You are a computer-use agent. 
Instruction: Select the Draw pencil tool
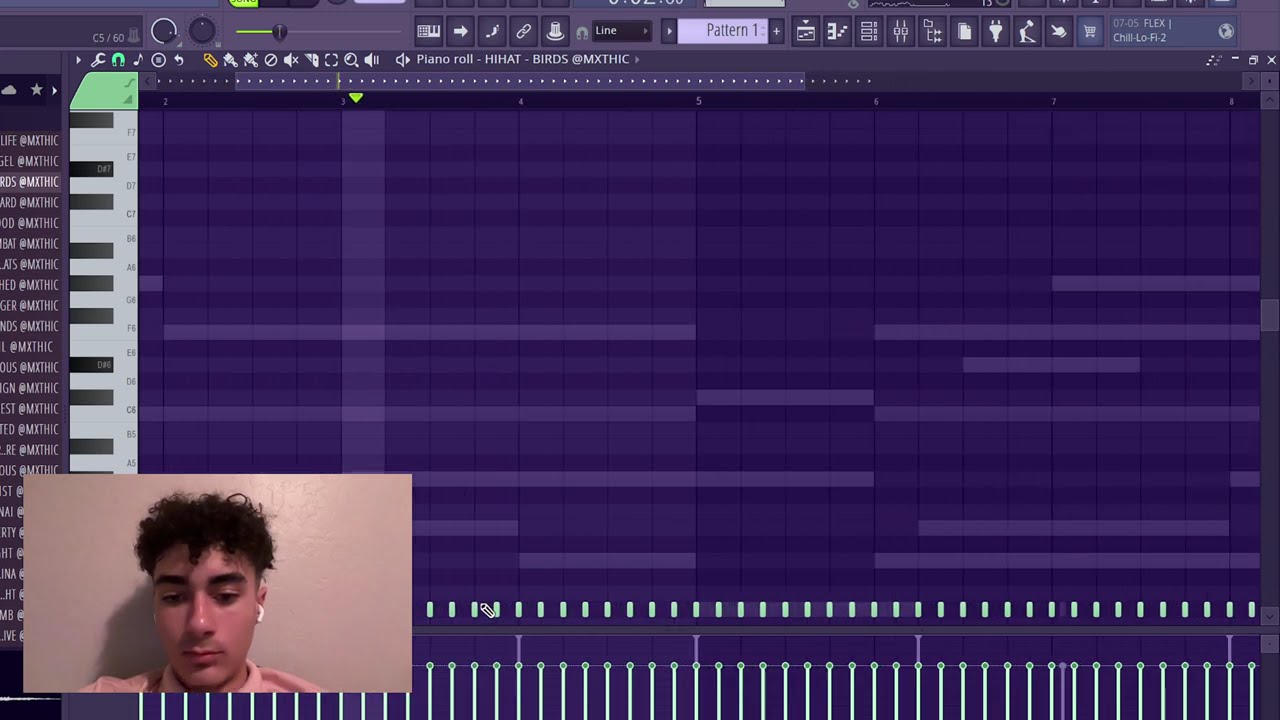tap(210, 60)
